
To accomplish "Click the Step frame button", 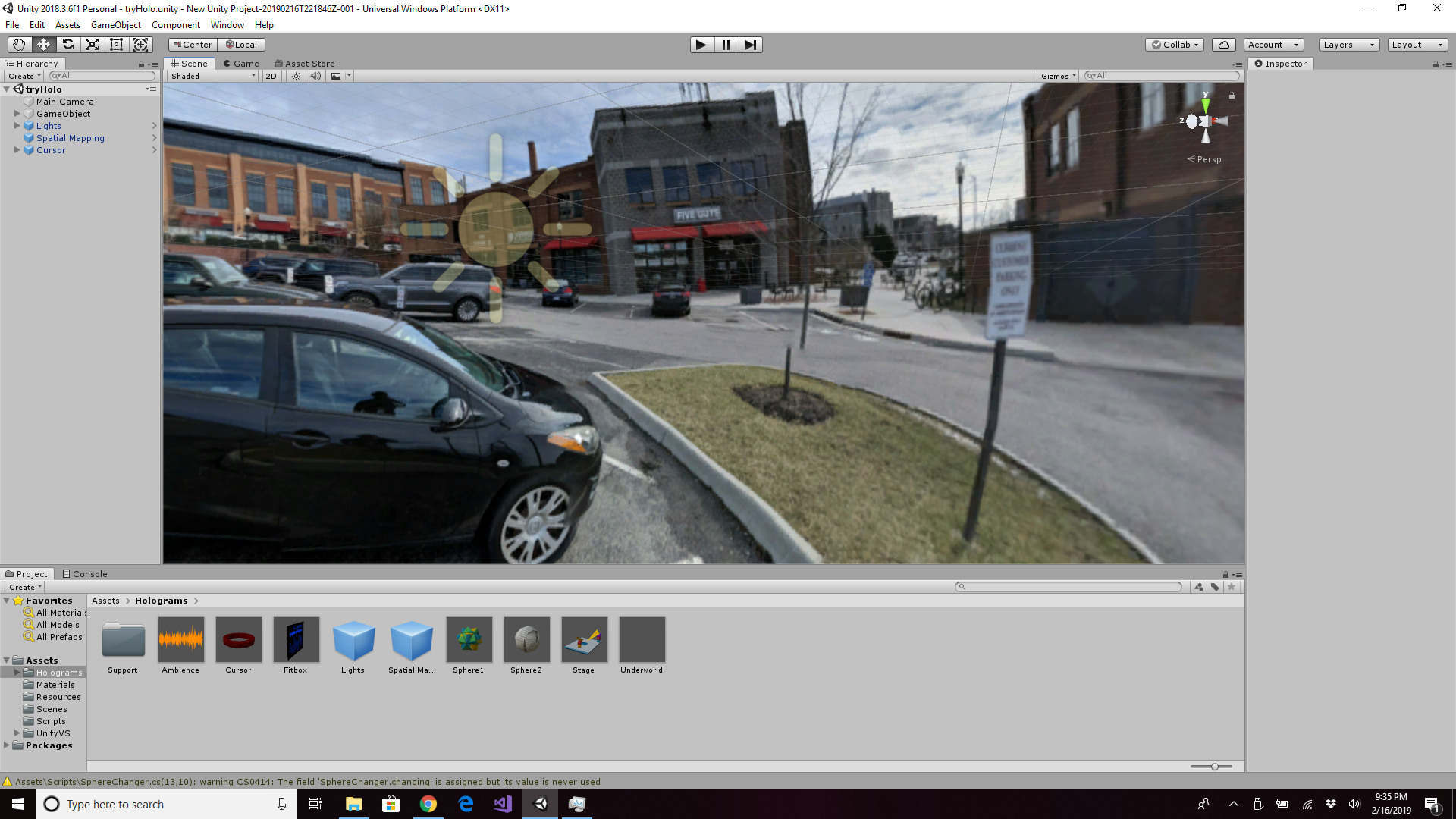I will point(750,45).
